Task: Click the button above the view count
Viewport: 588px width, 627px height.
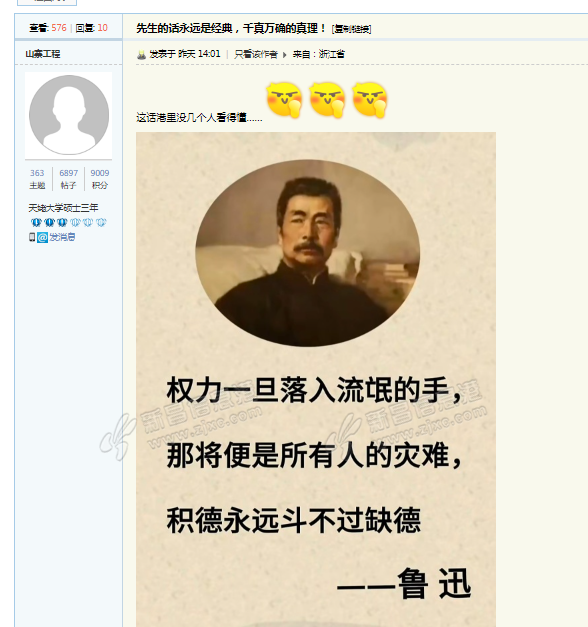Action: pos(47,2)
